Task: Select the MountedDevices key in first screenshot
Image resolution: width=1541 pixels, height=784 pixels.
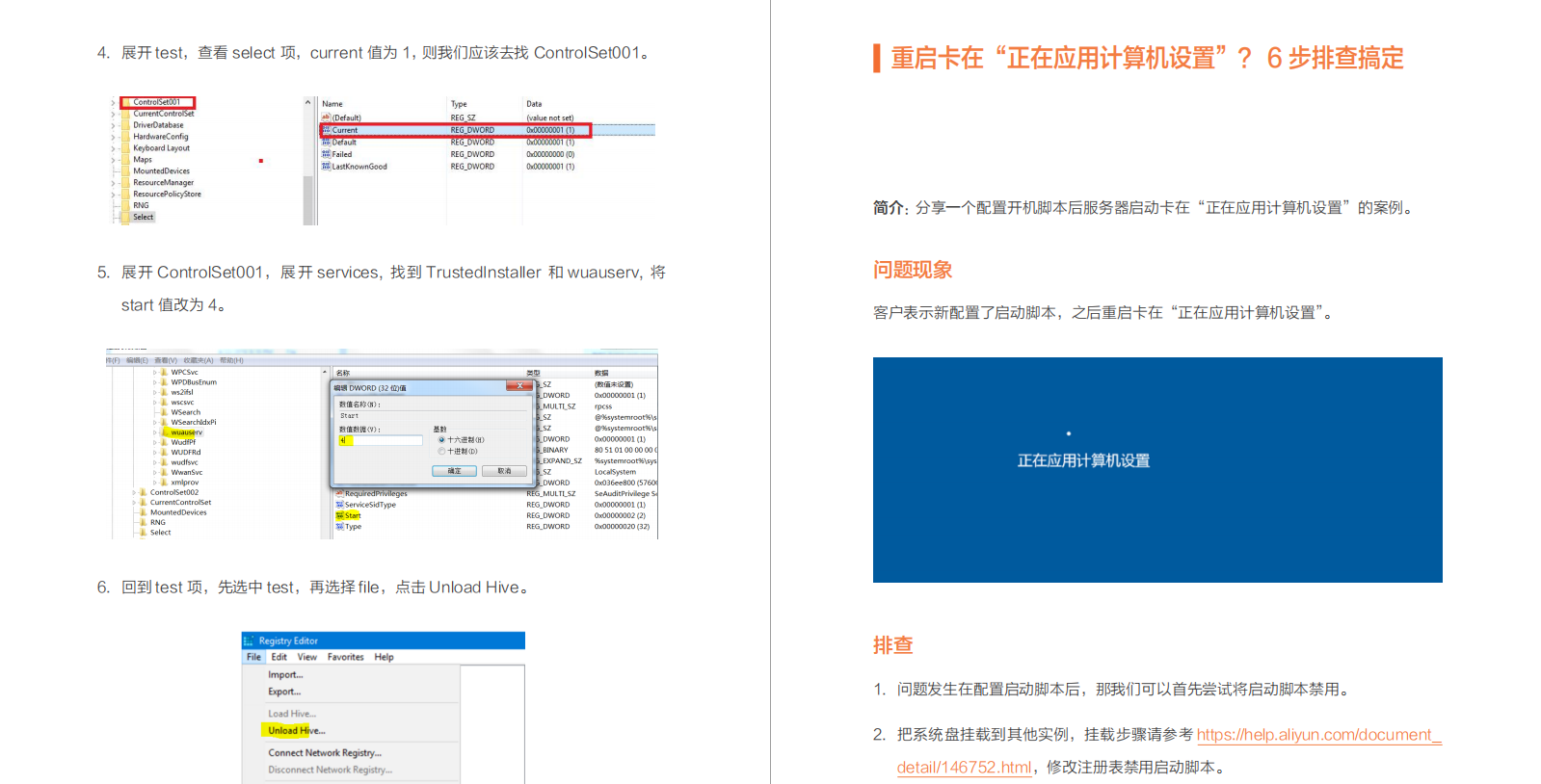Action: pos(161,171)
